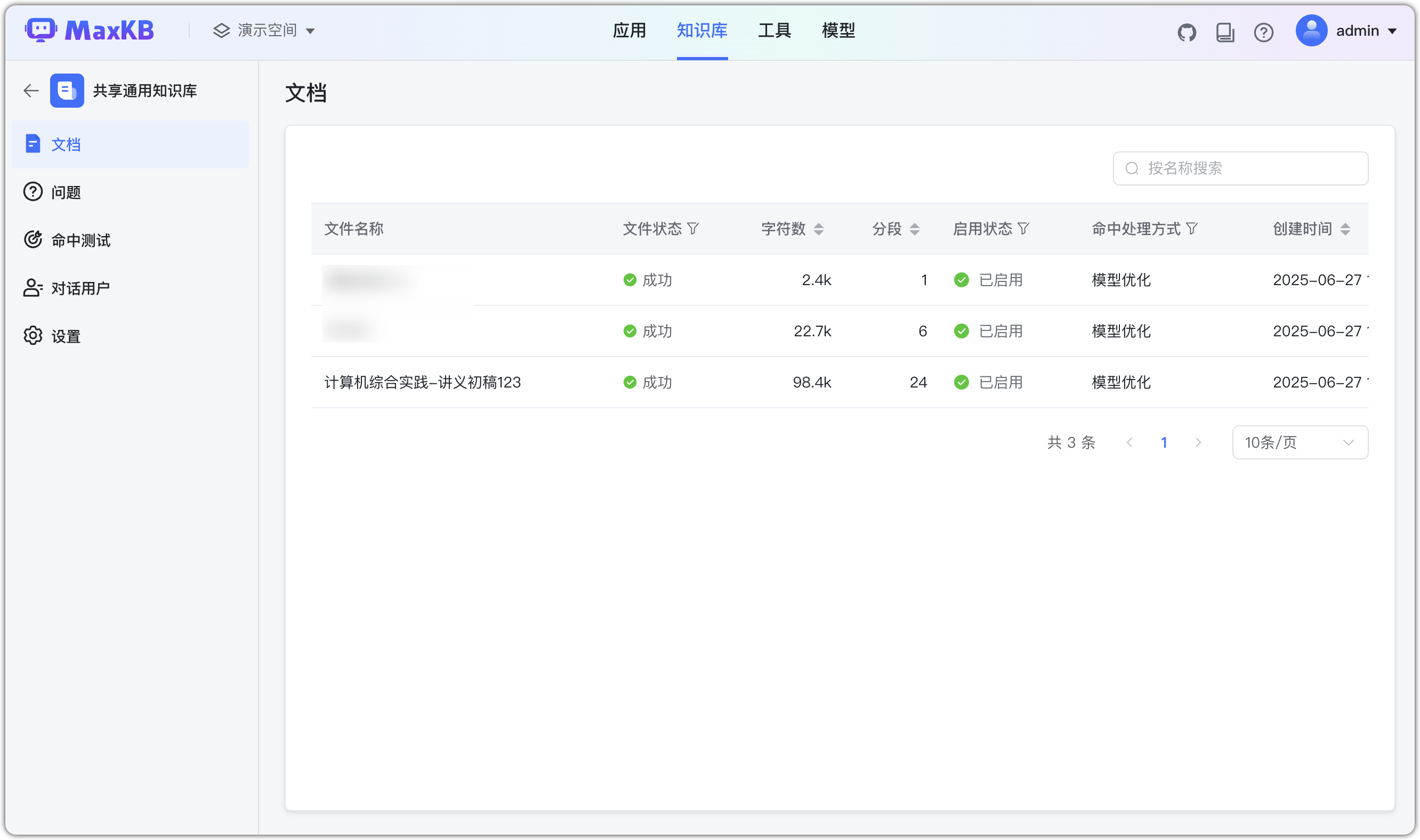
Task: Click the MaxKB logo
Action: (89, 30)
